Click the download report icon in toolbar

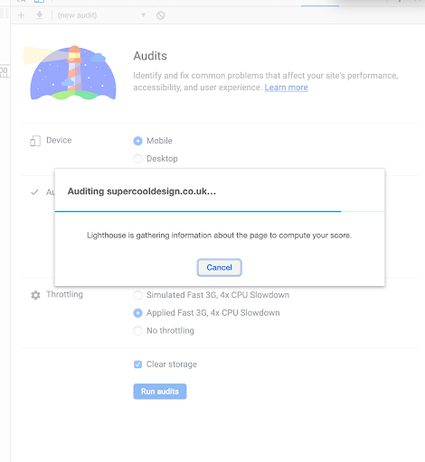pyautogui.click(x=40, y=15)
